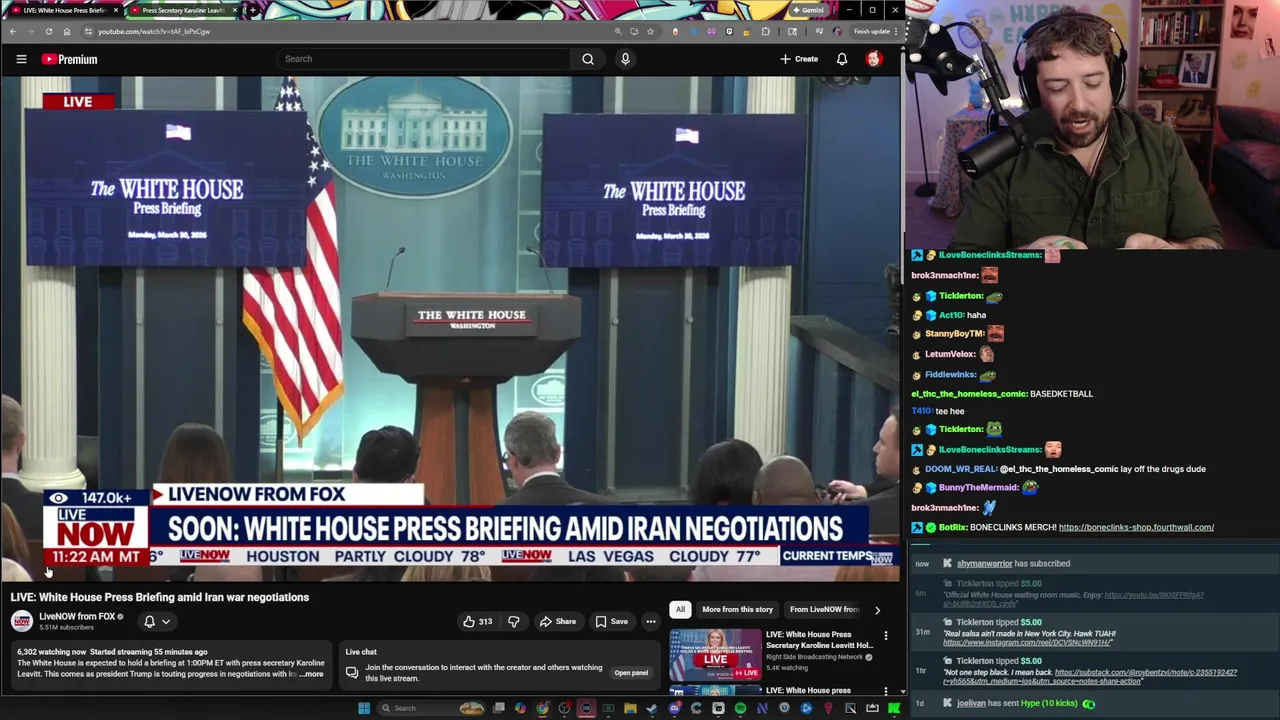Click the browser back arrow

12,31
